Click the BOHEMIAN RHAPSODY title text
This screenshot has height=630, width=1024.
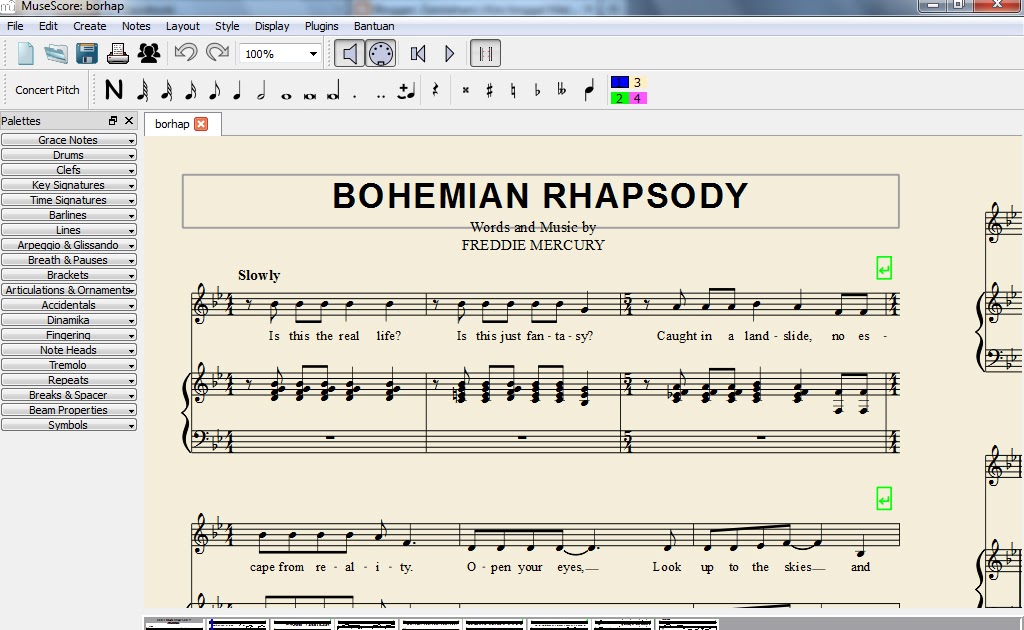point(540,196)
